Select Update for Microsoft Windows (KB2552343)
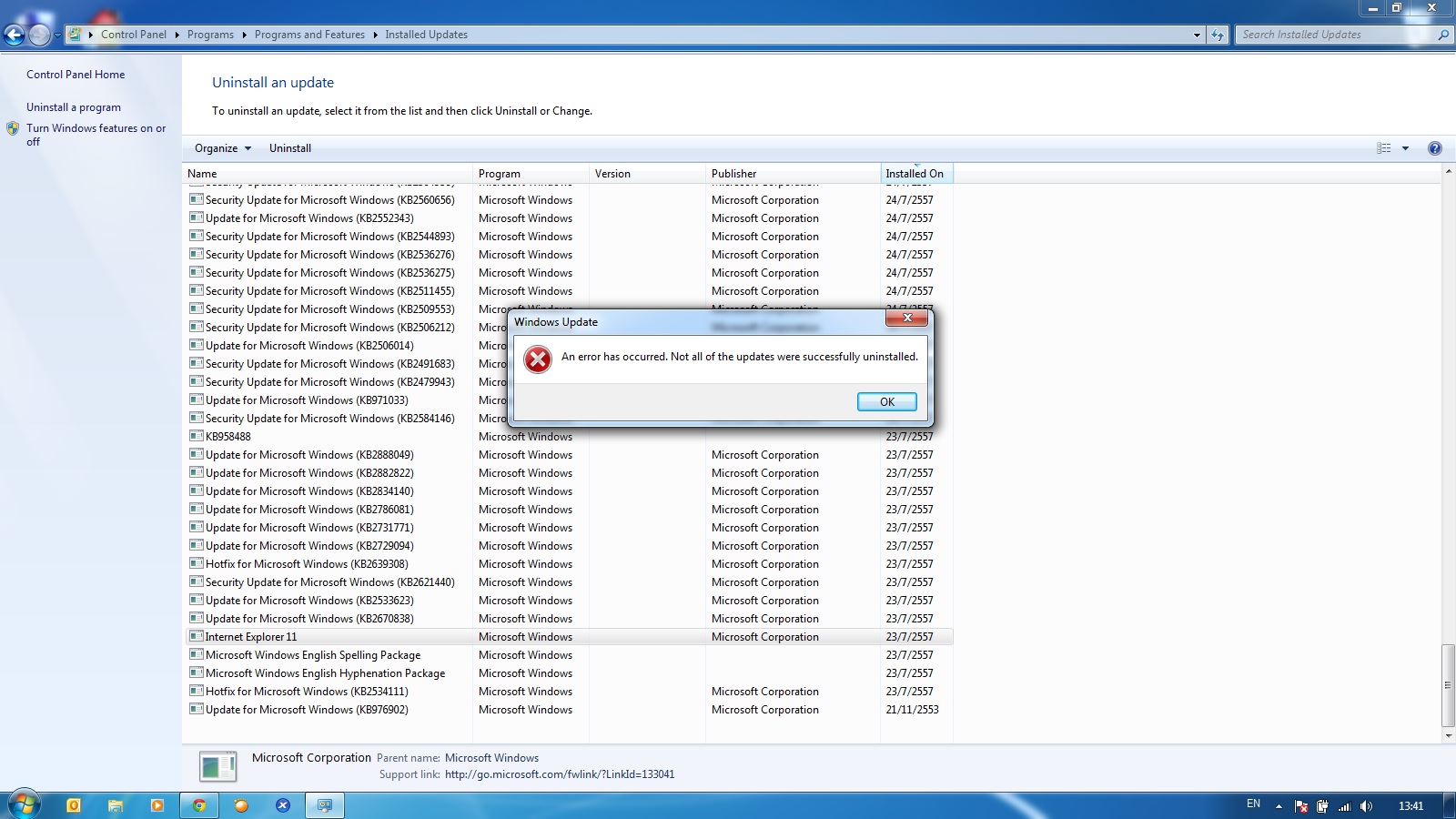The width and height of the screenshot is (1456, 819). 309,218
